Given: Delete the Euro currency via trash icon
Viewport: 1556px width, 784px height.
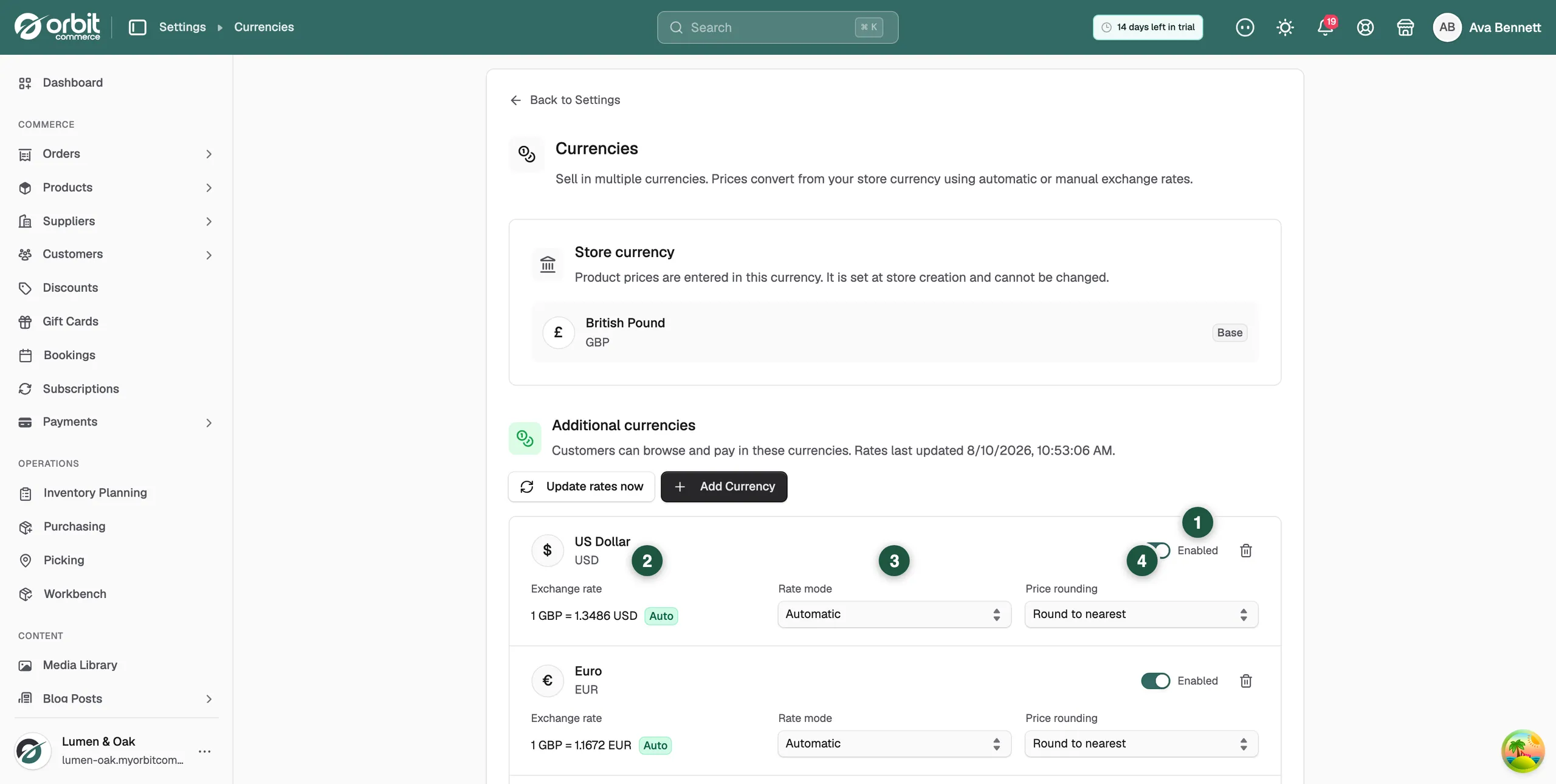Looking at the screenshot, I should pyautogui.click(x=1245, y=681).
